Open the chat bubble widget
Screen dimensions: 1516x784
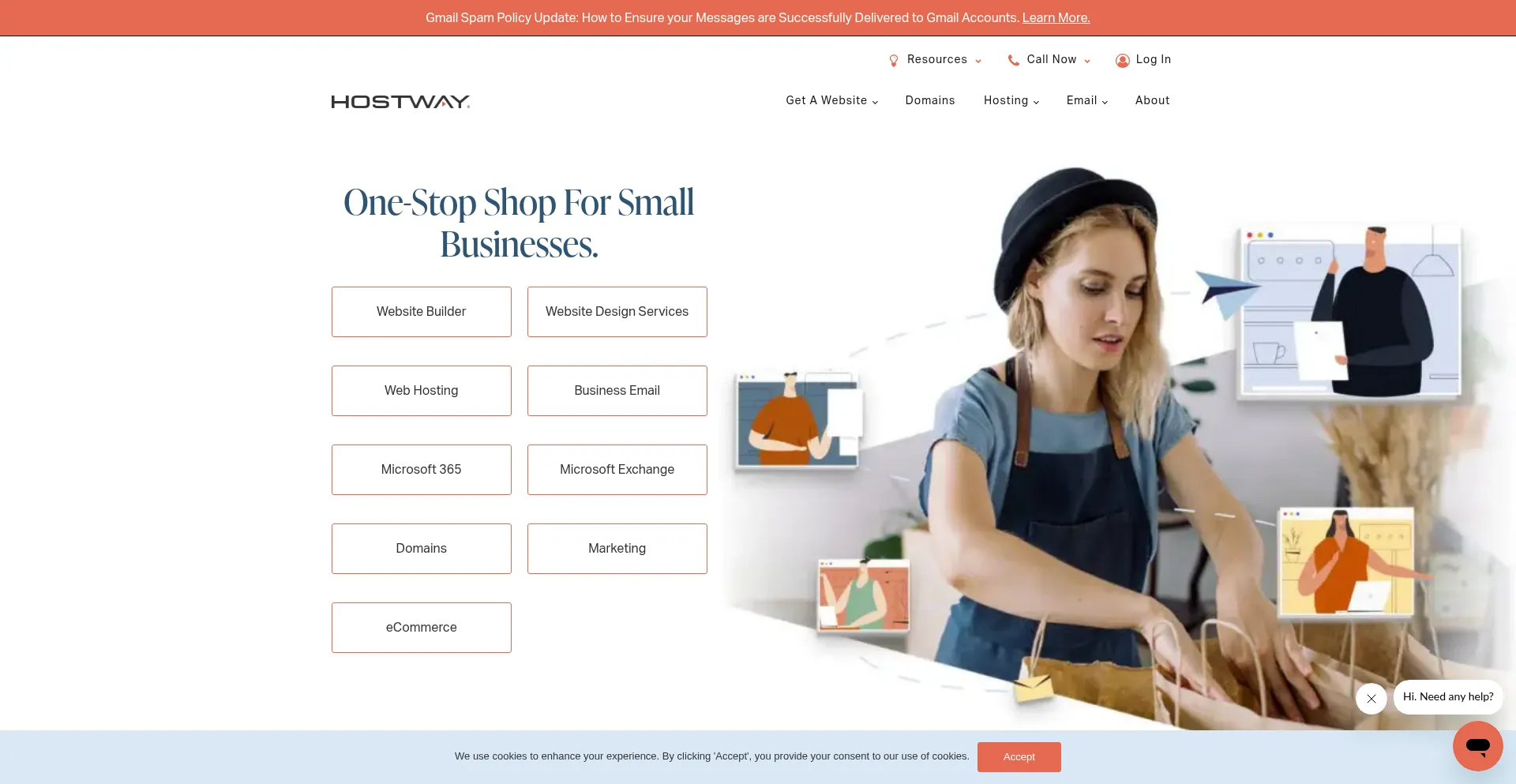tap(1477, 745)
